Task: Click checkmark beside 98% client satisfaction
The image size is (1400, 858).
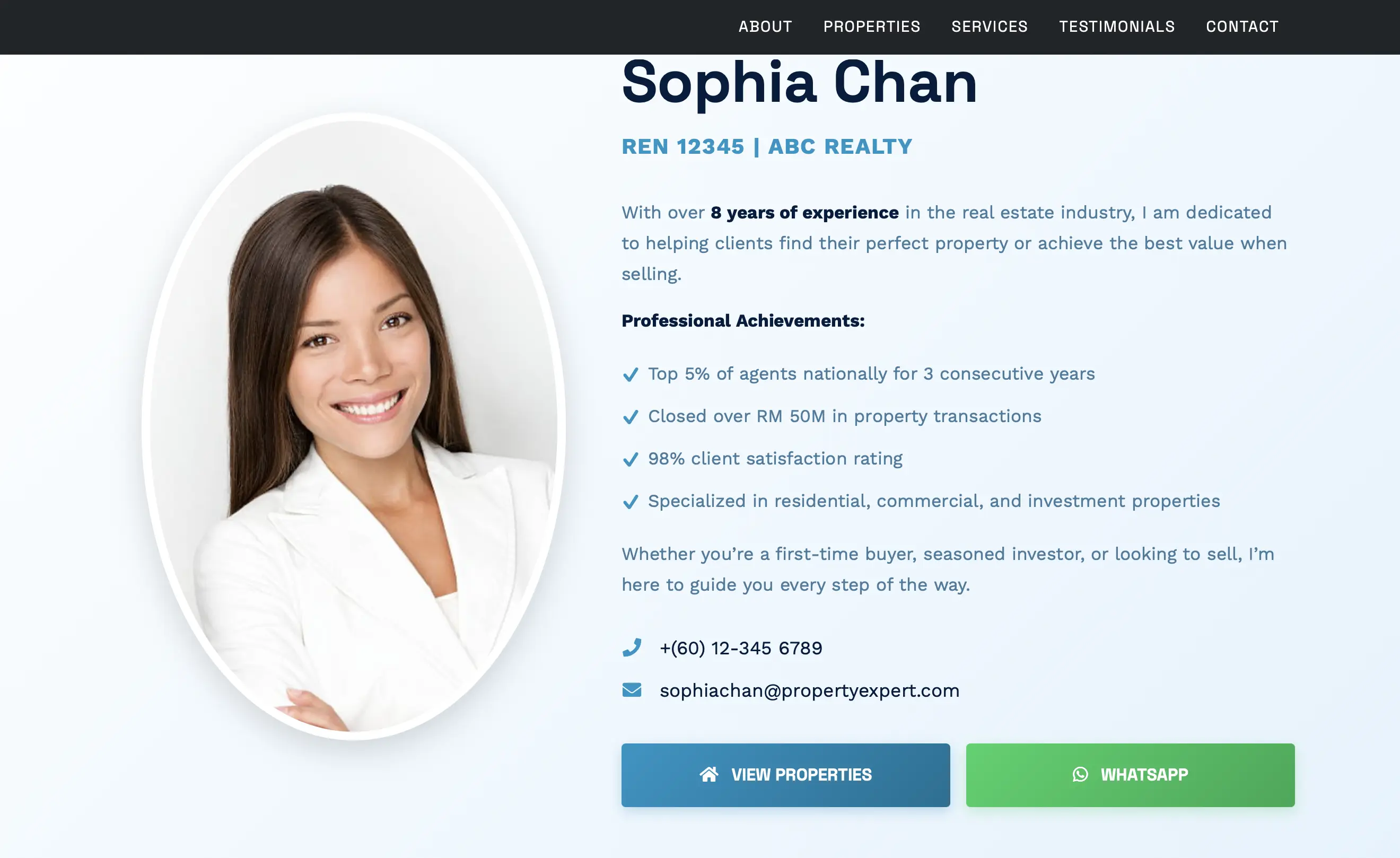Action: tap(630, 459)
